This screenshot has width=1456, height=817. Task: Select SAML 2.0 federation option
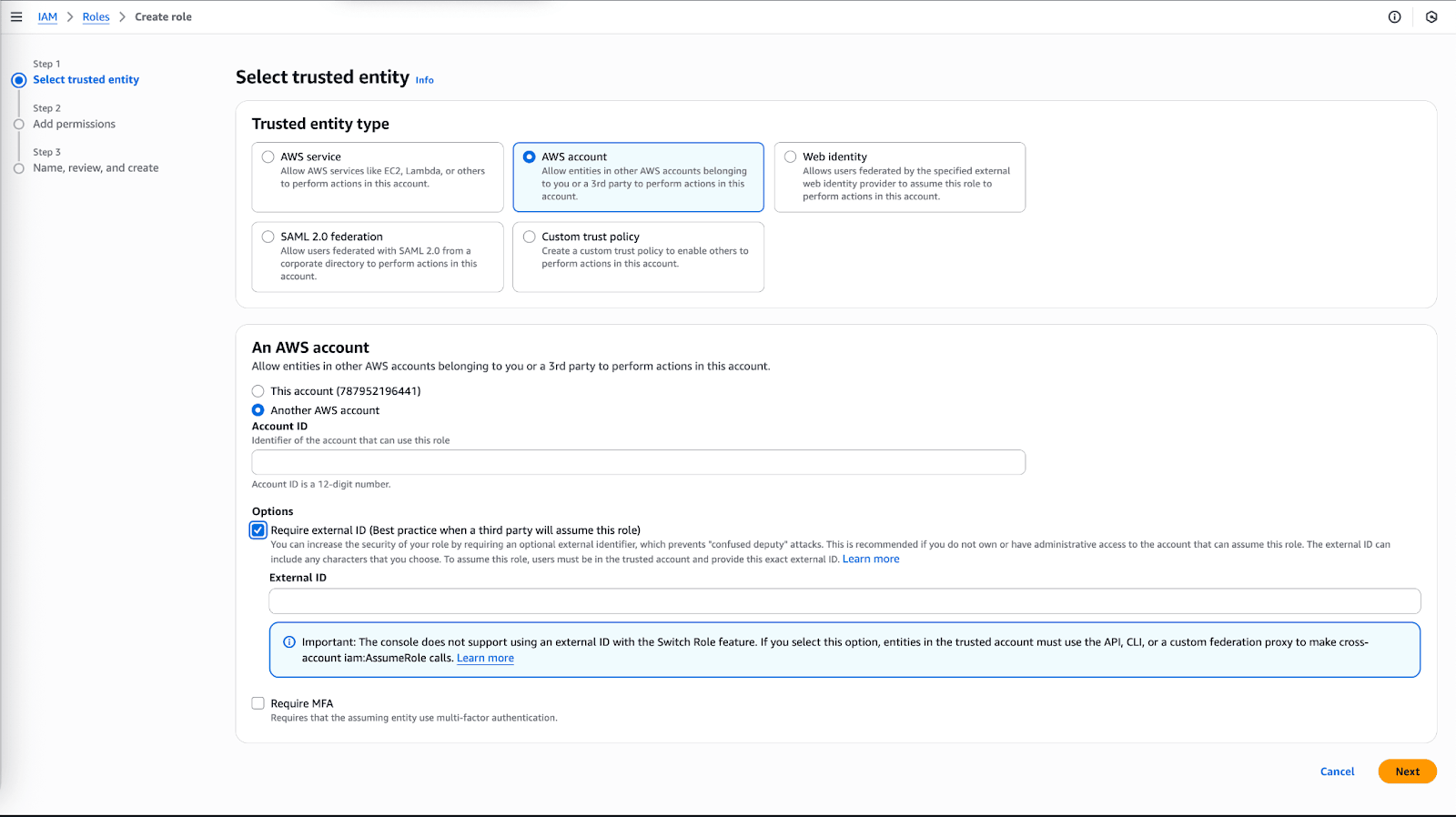tap(268, 236)
